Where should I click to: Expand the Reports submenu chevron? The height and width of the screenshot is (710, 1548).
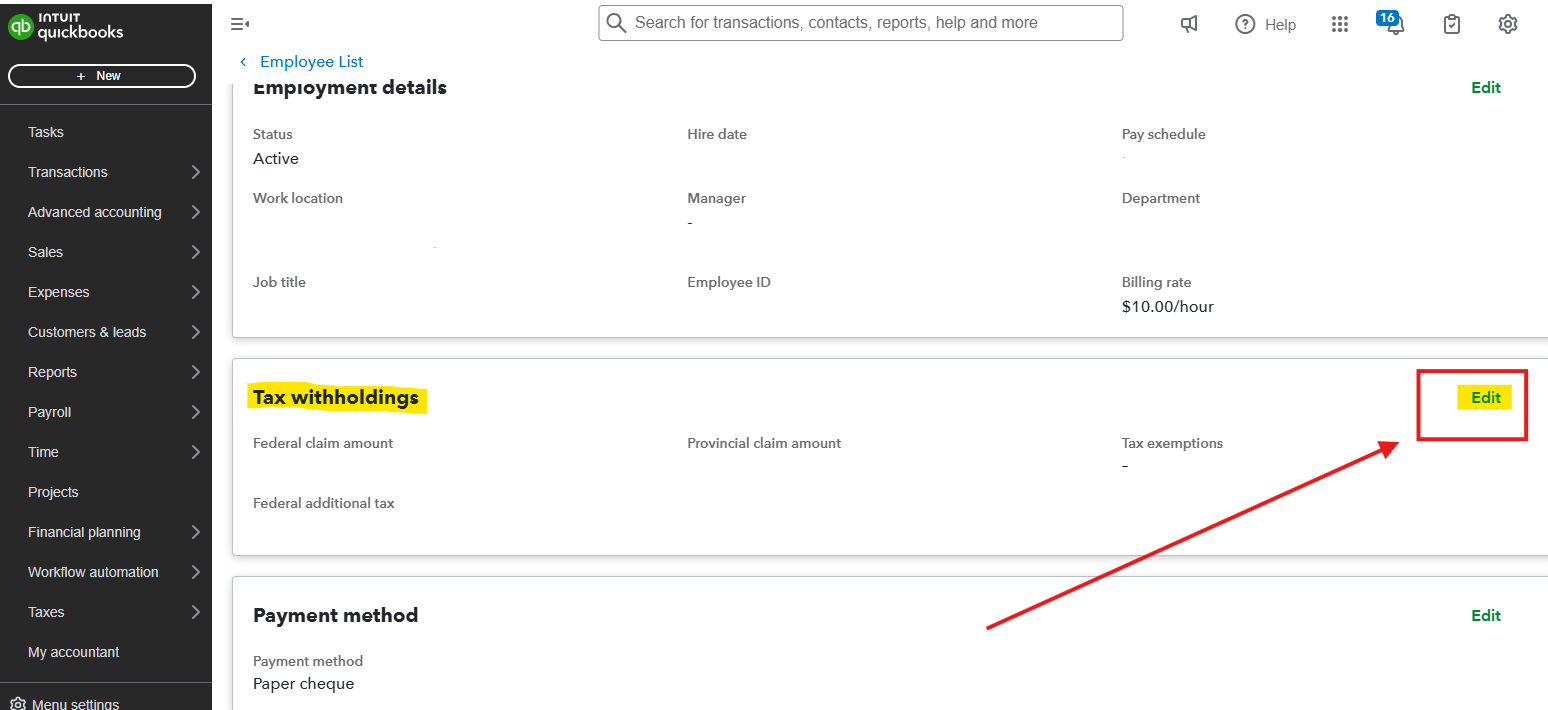point(196,372)
